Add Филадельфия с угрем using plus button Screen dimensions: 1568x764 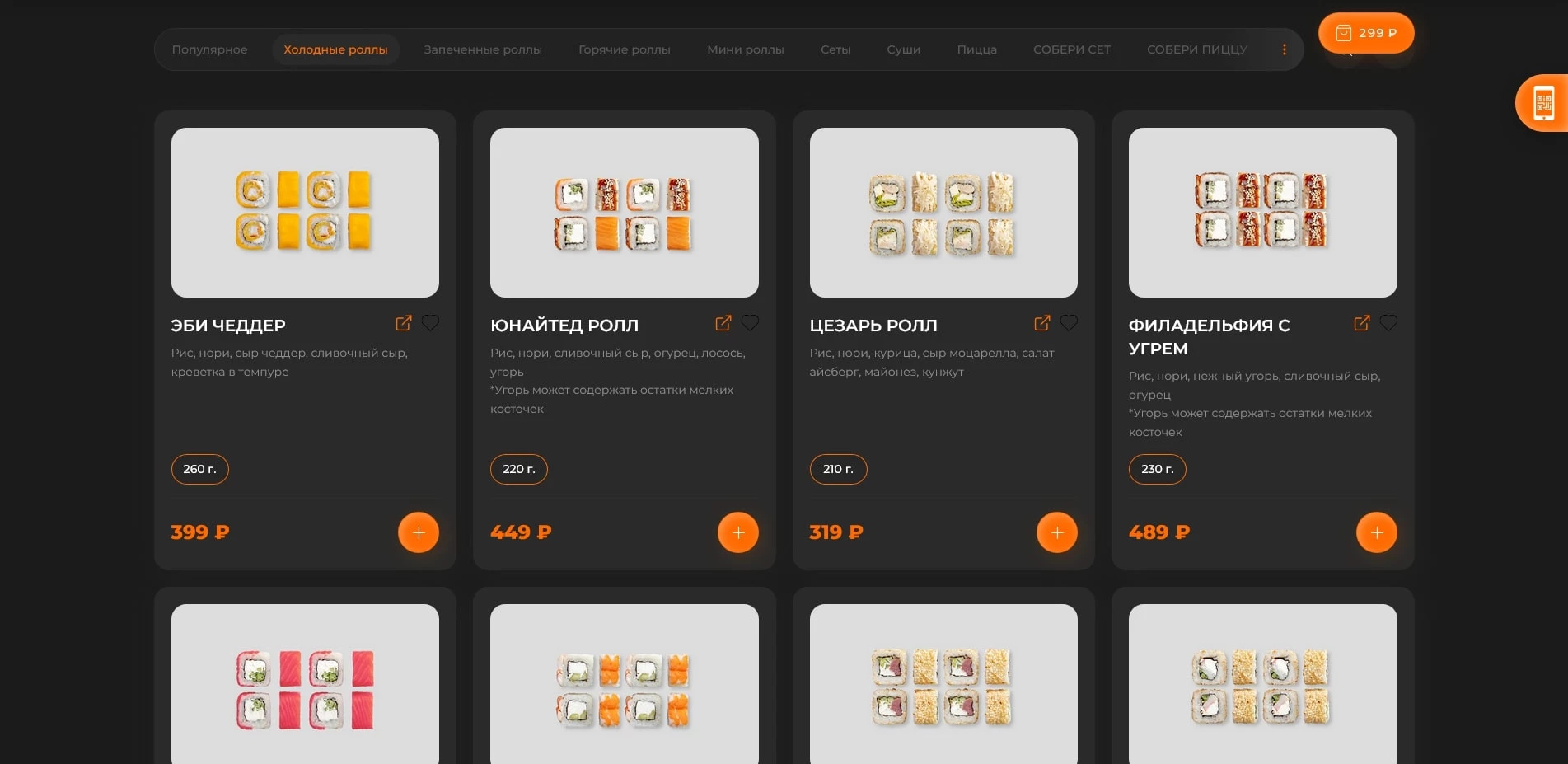pyautogui.click(x=1376, y=532)
